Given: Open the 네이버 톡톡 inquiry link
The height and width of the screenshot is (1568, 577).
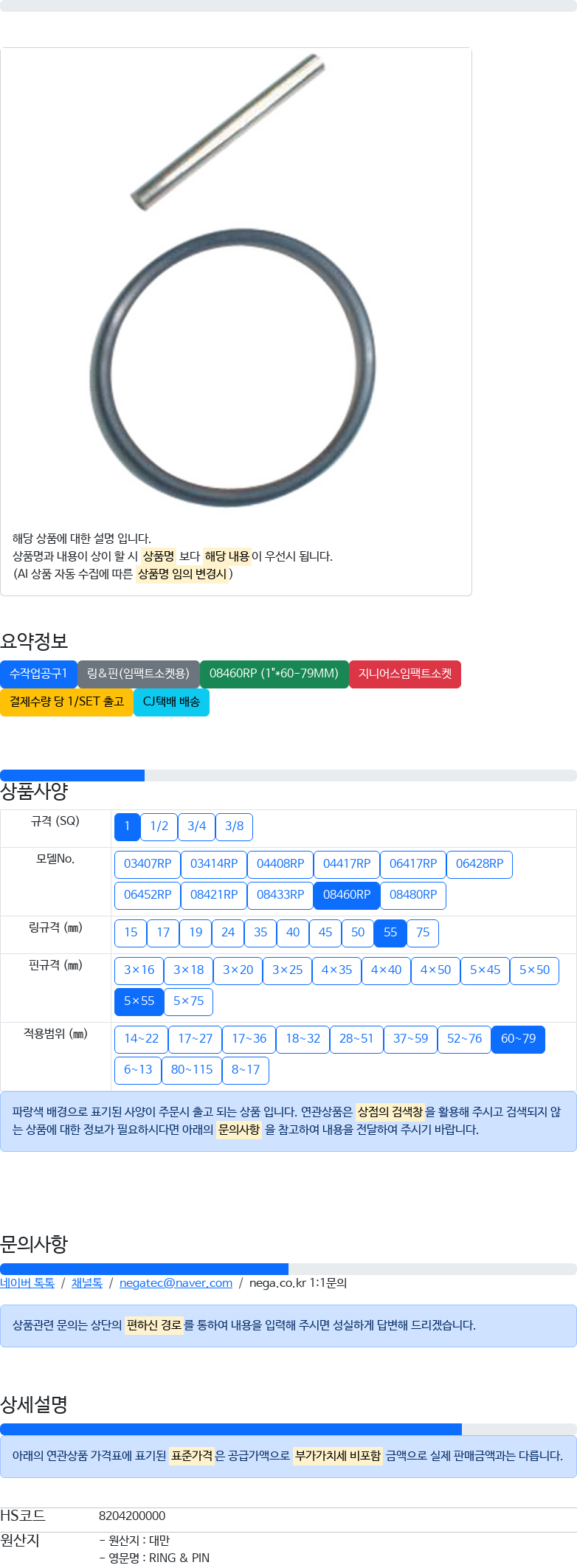Looking at the screenshot, I should click(x=27, y=1283).
